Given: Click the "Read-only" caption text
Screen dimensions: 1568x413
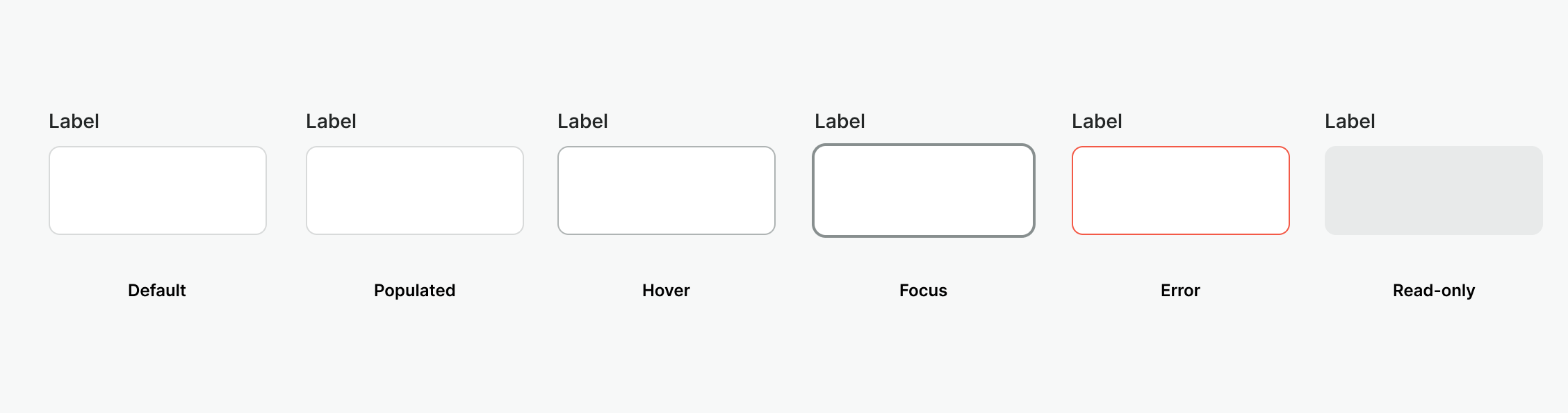Looking at the screenshot, I should pos(1434,291).
